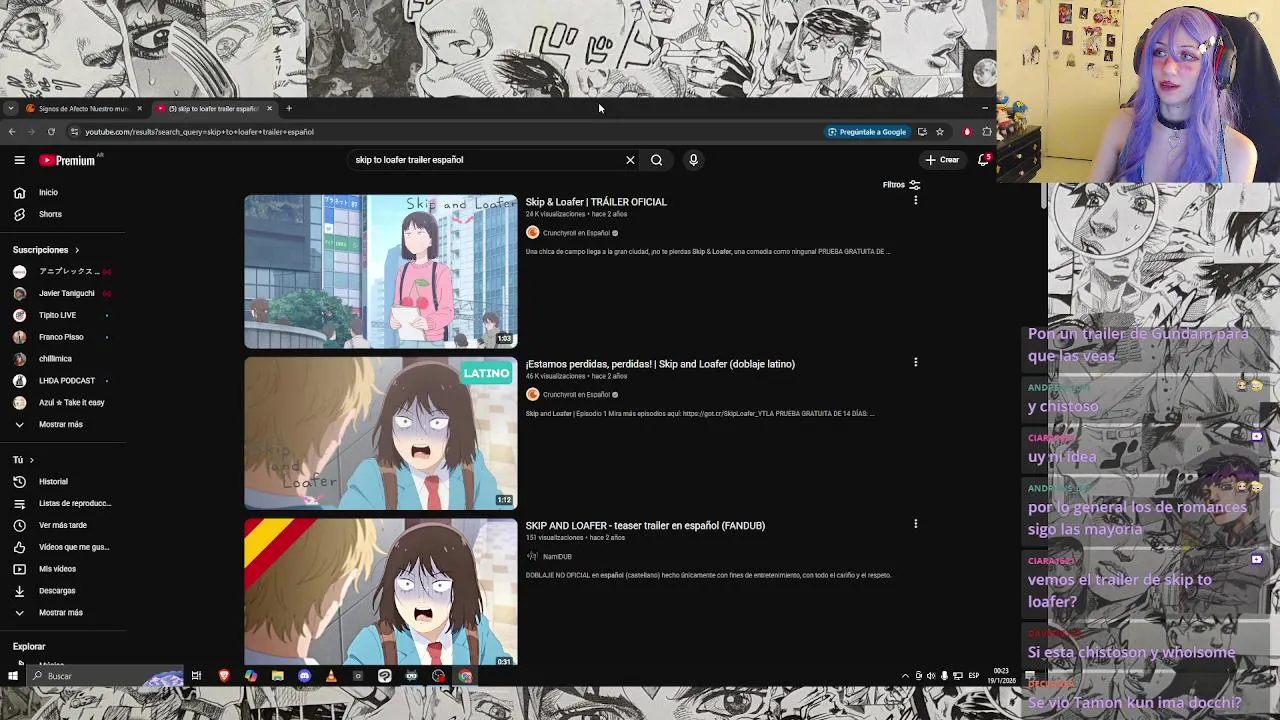Open File Explorer from the taskbar
The width and height of the screenshot is (1280, 720).
[x=278, y=676]
